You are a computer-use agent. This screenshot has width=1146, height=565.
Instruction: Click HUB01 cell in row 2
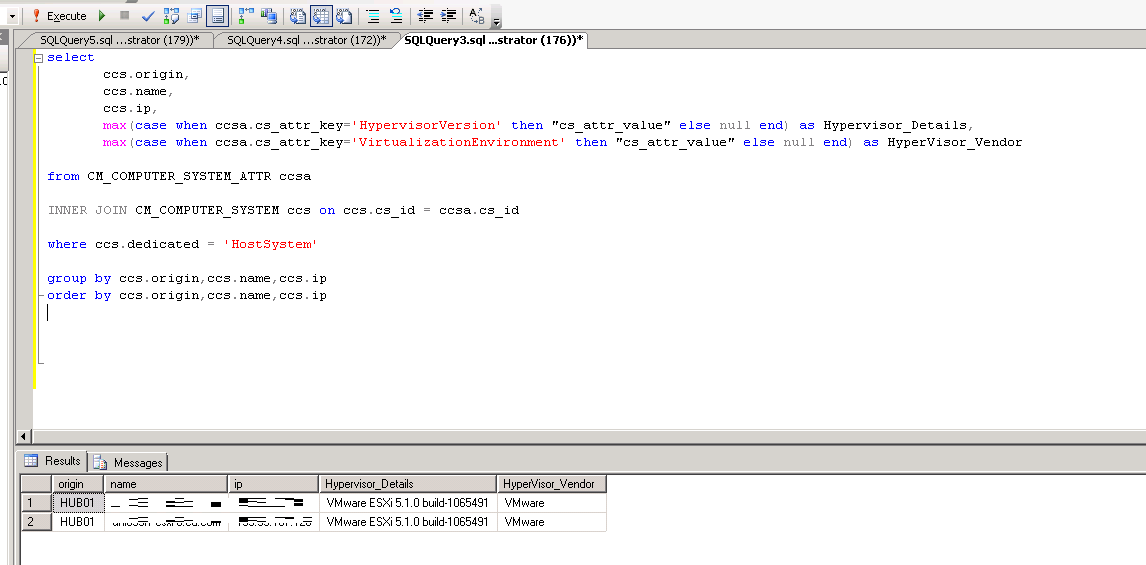78,522
